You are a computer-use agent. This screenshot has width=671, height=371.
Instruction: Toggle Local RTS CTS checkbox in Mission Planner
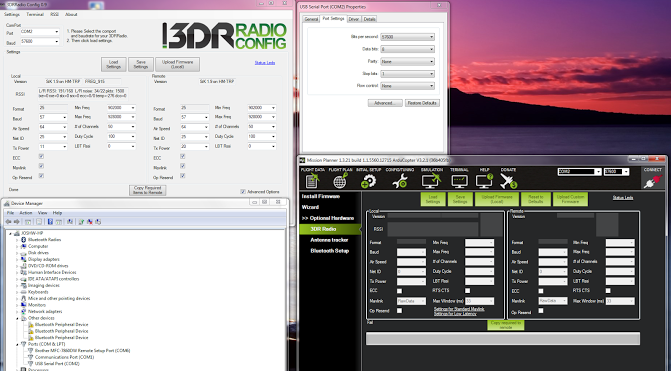468,291
